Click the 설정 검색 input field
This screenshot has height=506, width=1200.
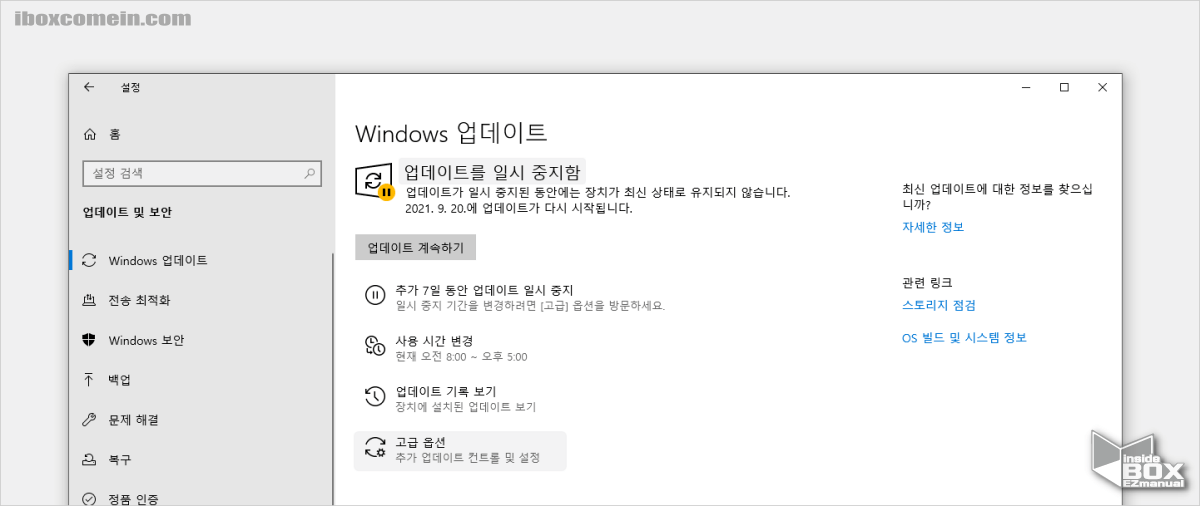pos(190,173)
